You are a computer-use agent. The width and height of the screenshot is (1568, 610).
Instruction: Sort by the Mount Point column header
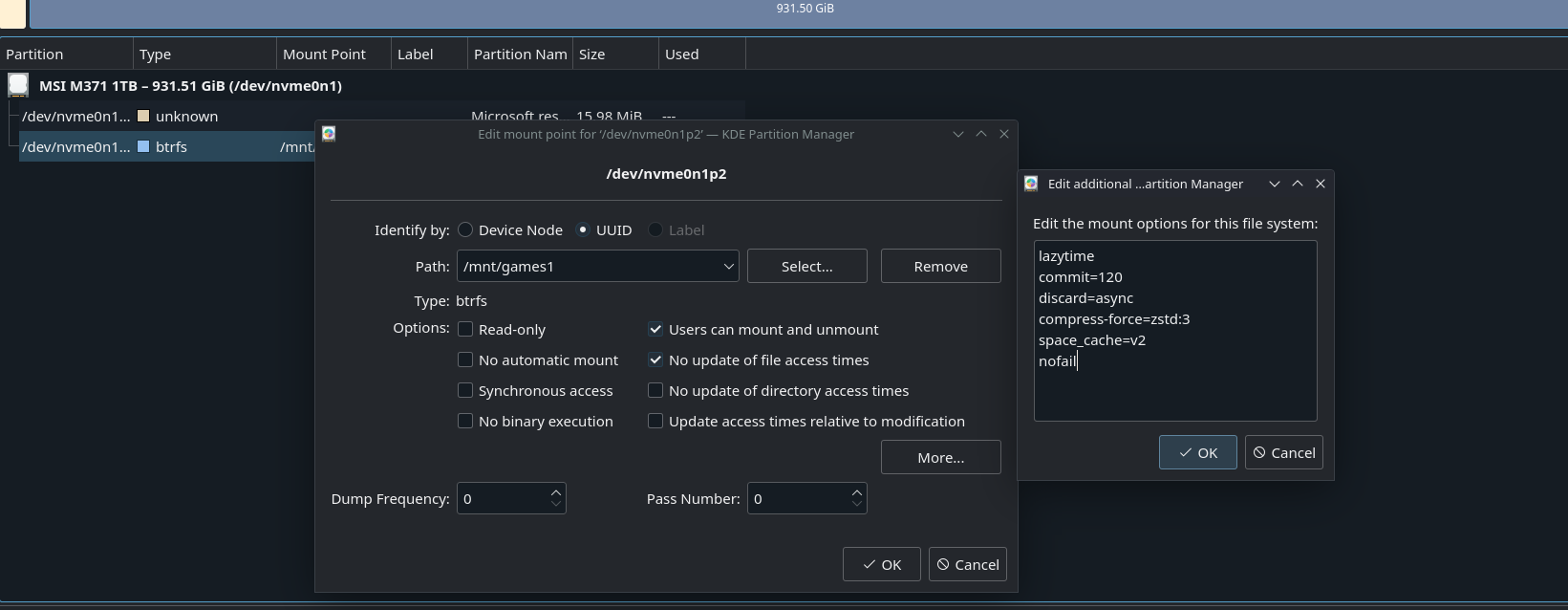click(324, 54)
